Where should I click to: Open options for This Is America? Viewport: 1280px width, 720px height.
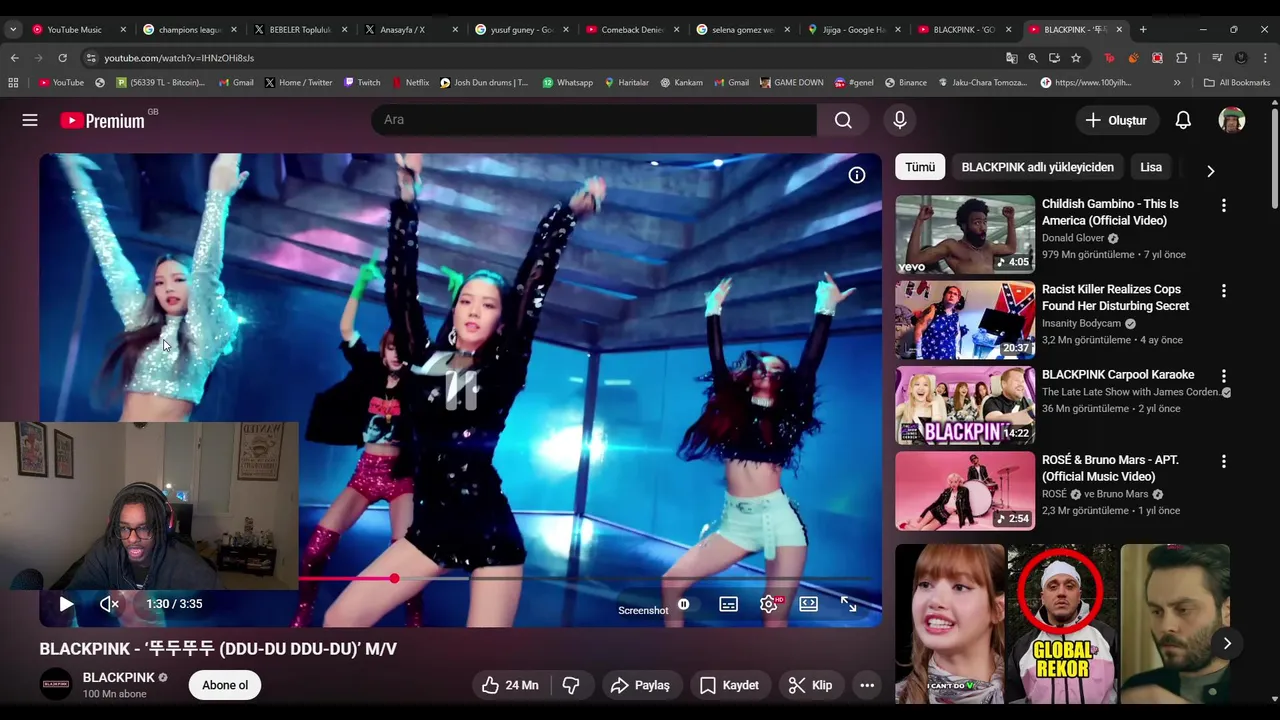1223,205
